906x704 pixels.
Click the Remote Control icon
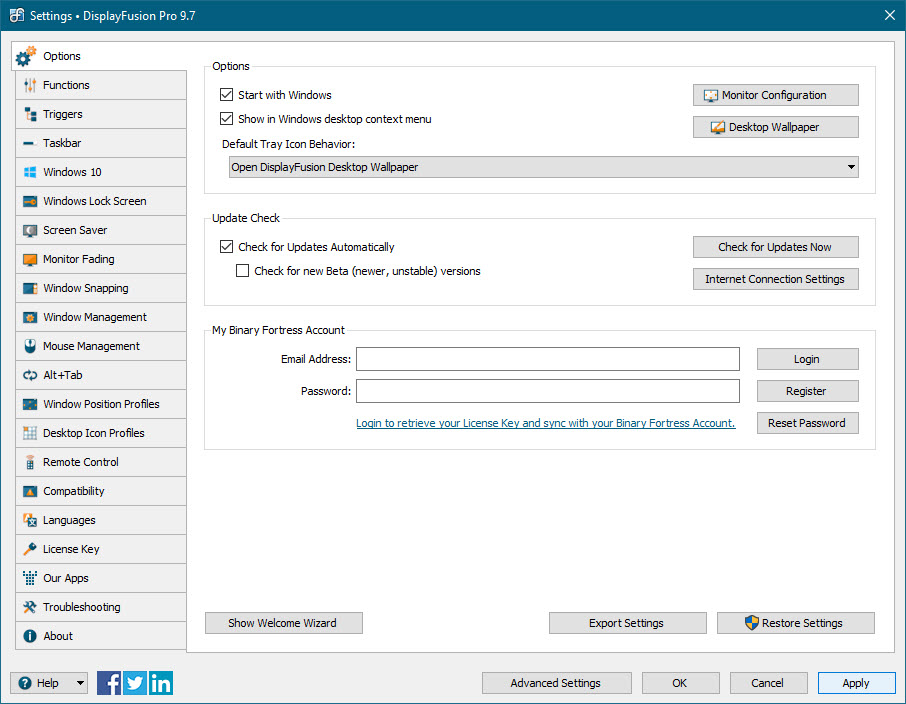click(30, 462)
